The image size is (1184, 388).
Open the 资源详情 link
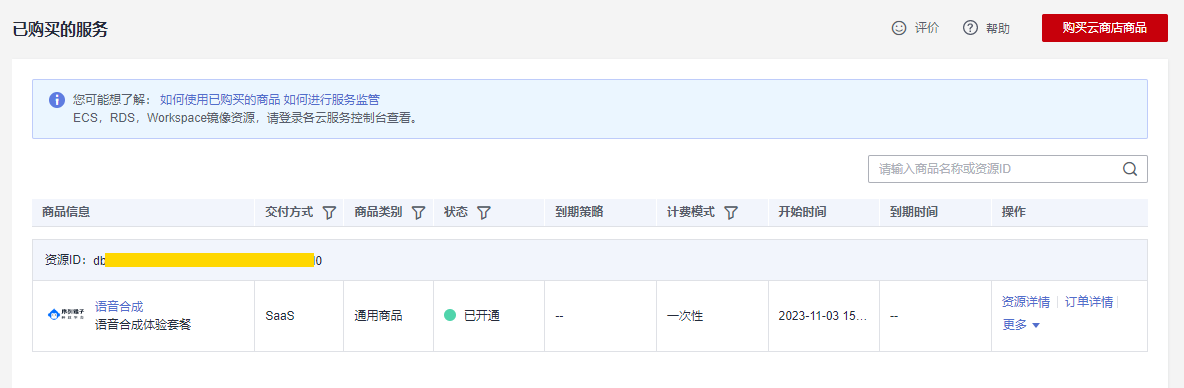coord(1025,302)
